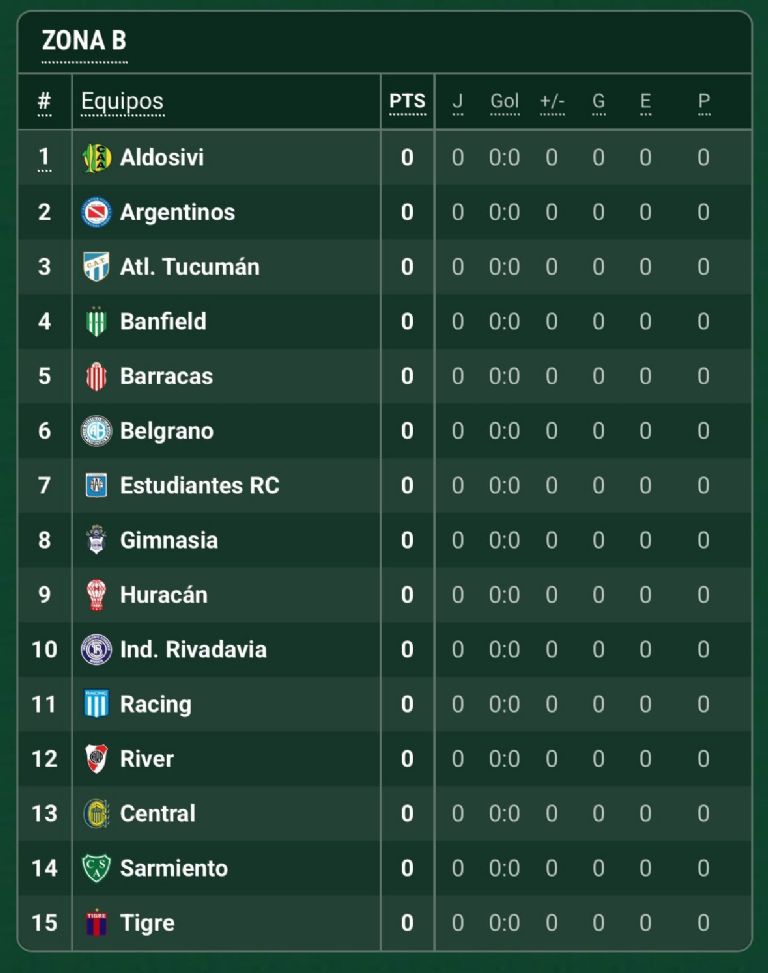Sort table by PTS column header

pyautogui.click(x=407, y=101)
